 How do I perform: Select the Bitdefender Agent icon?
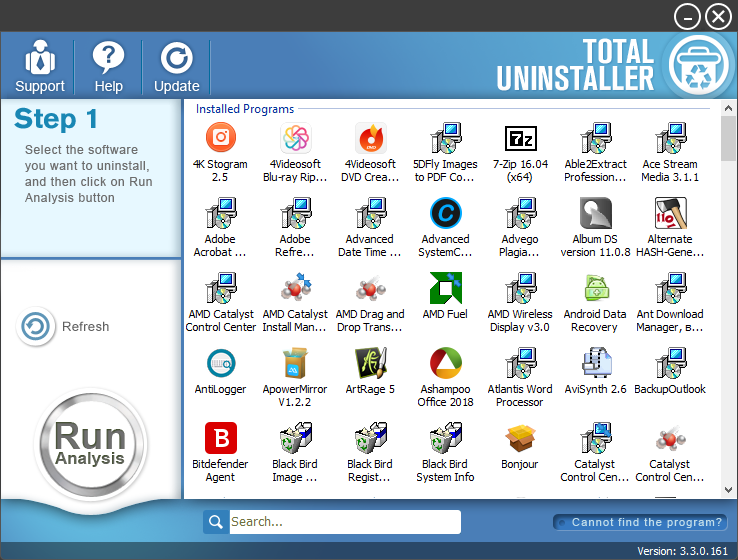tap(220, 438)
